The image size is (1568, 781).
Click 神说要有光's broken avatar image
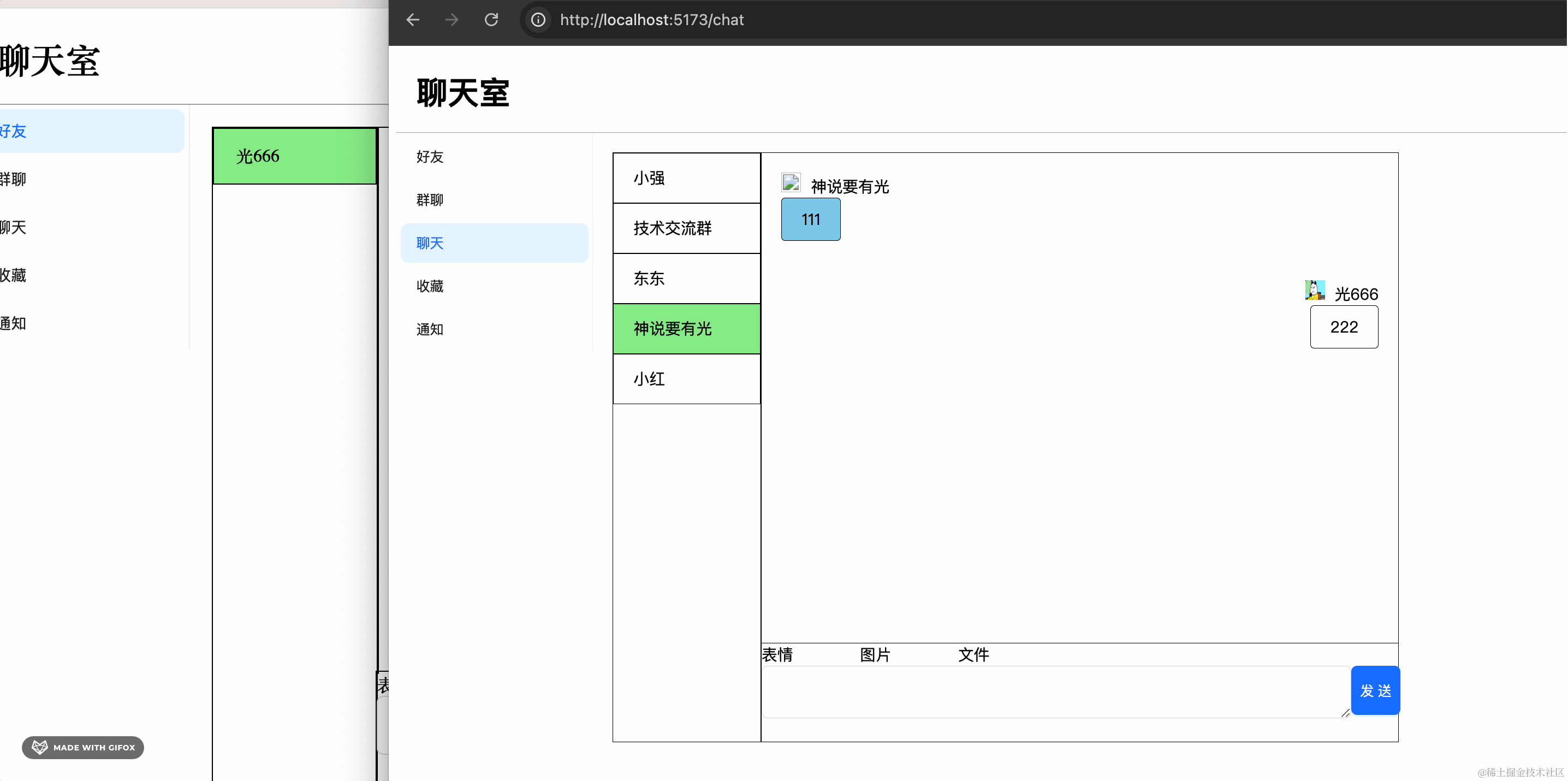[x=791, y=182]
